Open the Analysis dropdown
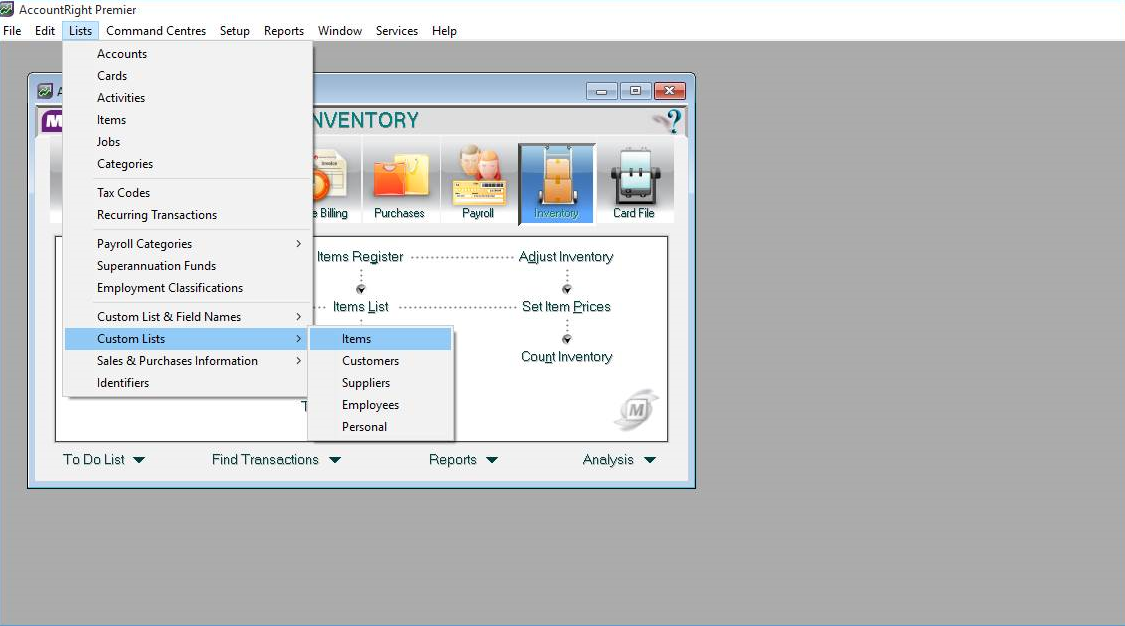This screenshot has width=1125, height=626. point(619,460)
